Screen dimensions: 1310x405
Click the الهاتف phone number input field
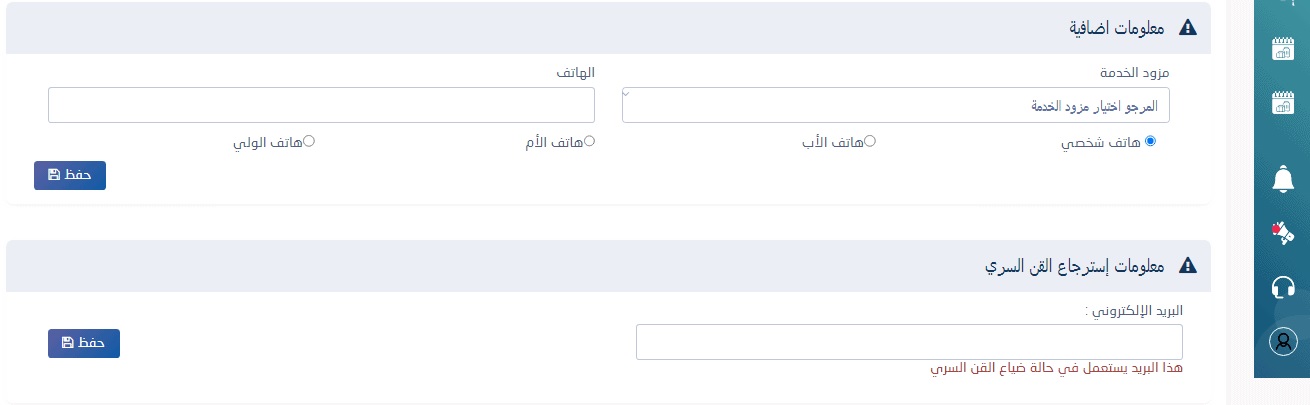pyautogui.click(x=321, y=105)
